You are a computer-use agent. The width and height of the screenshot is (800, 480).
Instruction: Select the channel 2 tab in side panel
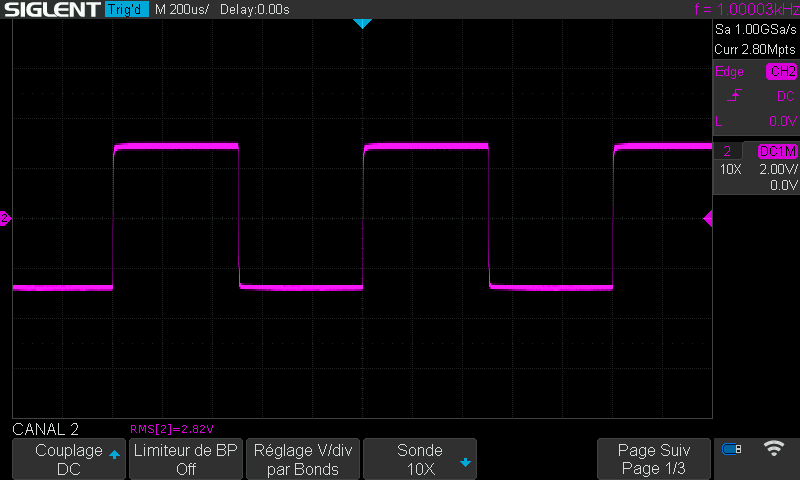pos(727,151)
